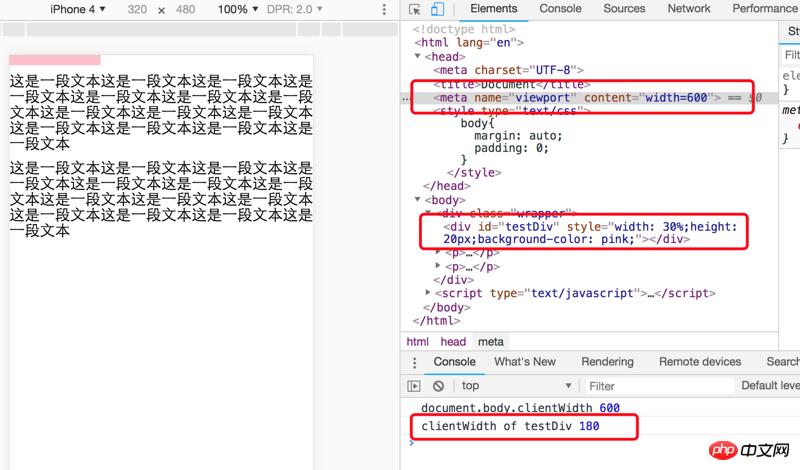Open device toolbar three-dot options menu
Screen dimensions: 800x470
pos(385,9)
